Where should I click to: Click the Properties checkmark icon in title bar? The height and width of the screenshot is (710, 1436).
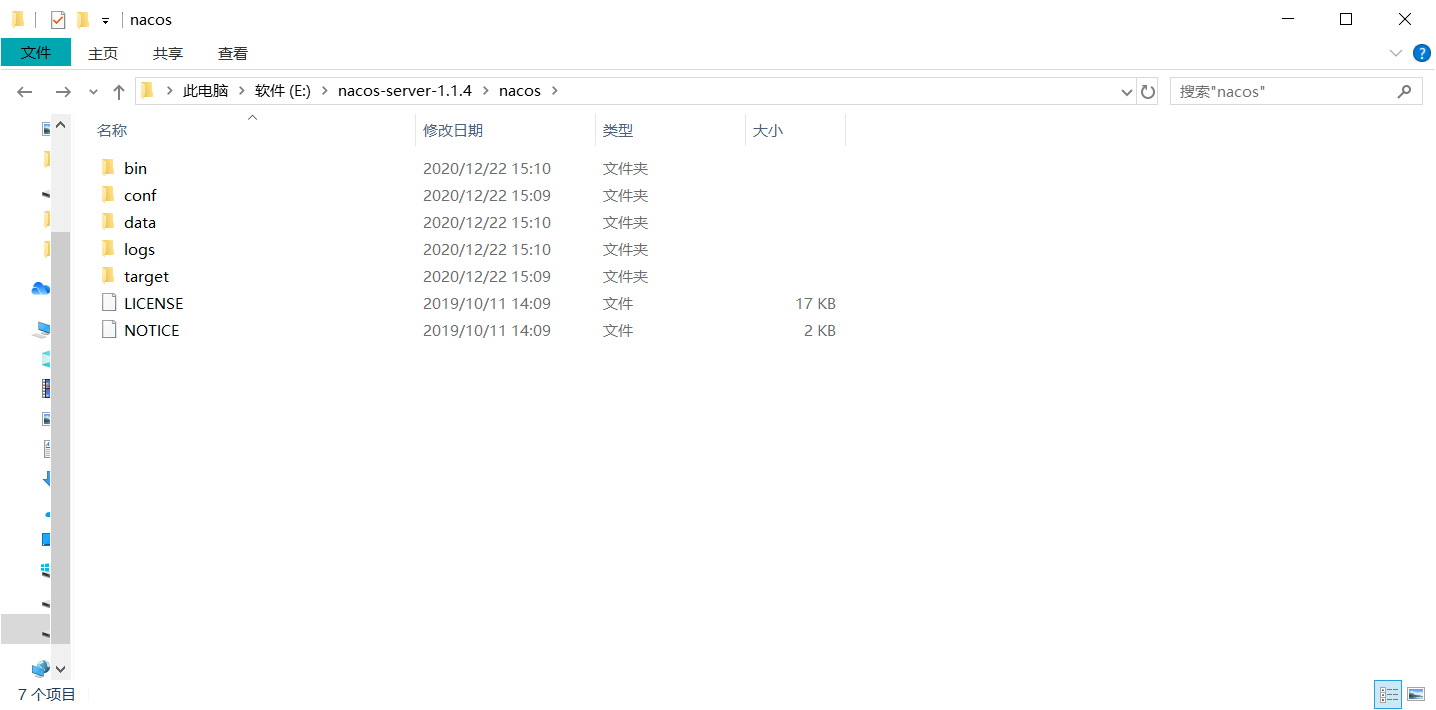tap(58, 20)
